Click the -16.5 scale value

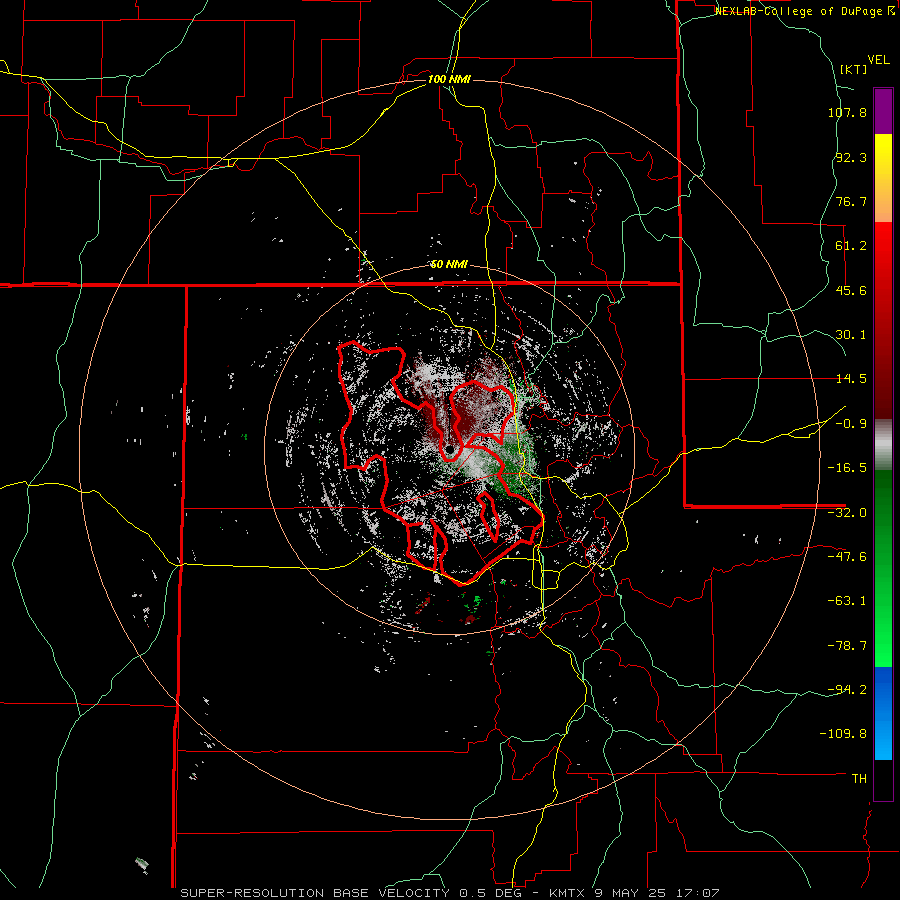(847, 468)
